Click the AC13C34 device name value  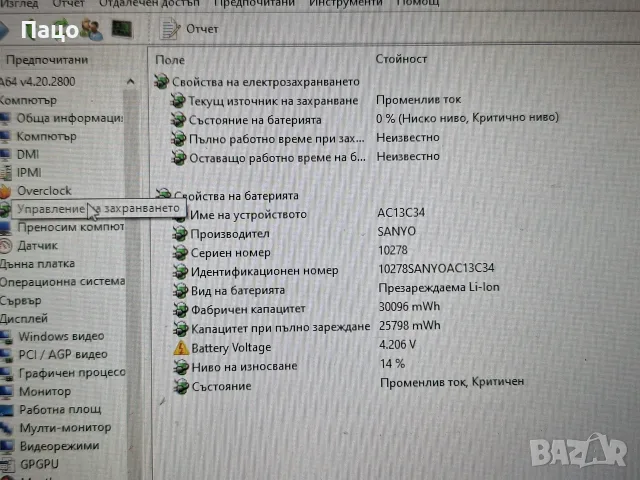pos(401,213)
